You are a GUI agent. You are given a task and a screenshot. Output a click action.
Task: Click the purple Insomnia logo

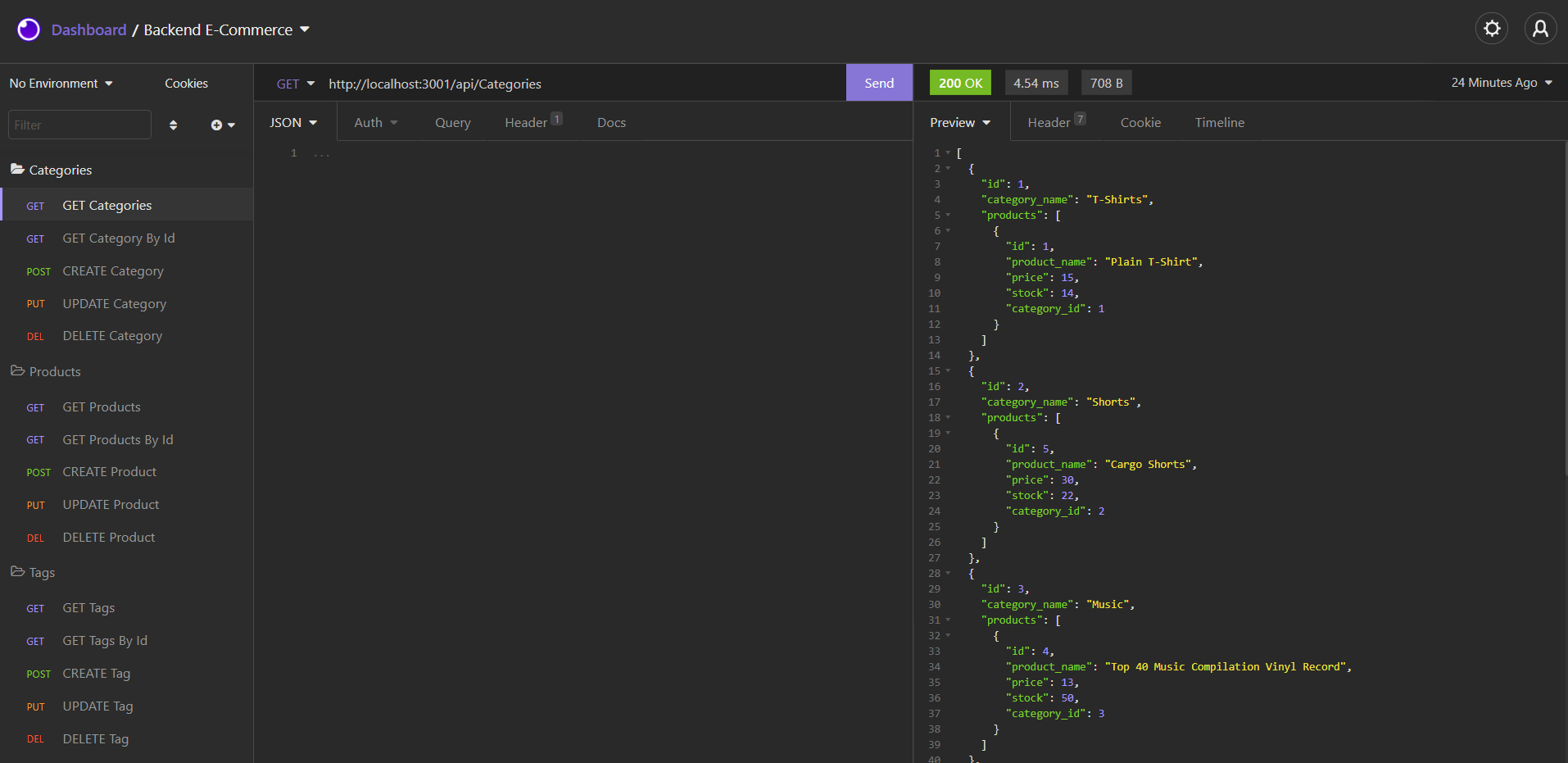(27, 29)
